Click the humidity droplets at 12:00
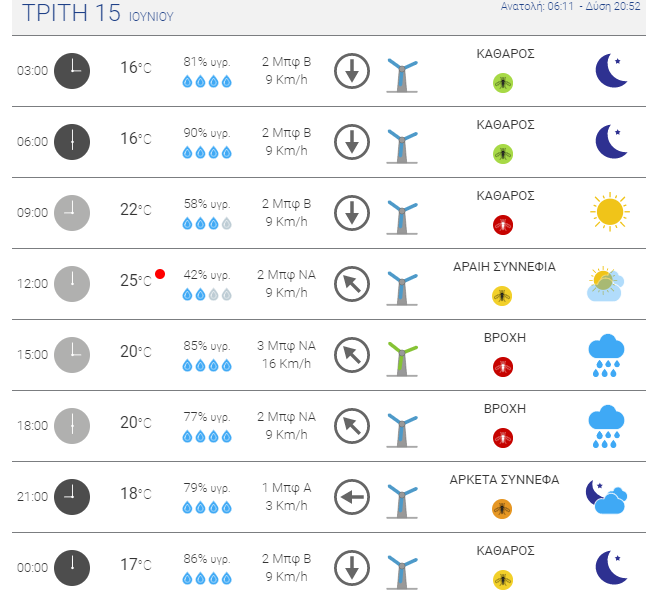This screenshot has width=667, height=598. pos(207,294)
